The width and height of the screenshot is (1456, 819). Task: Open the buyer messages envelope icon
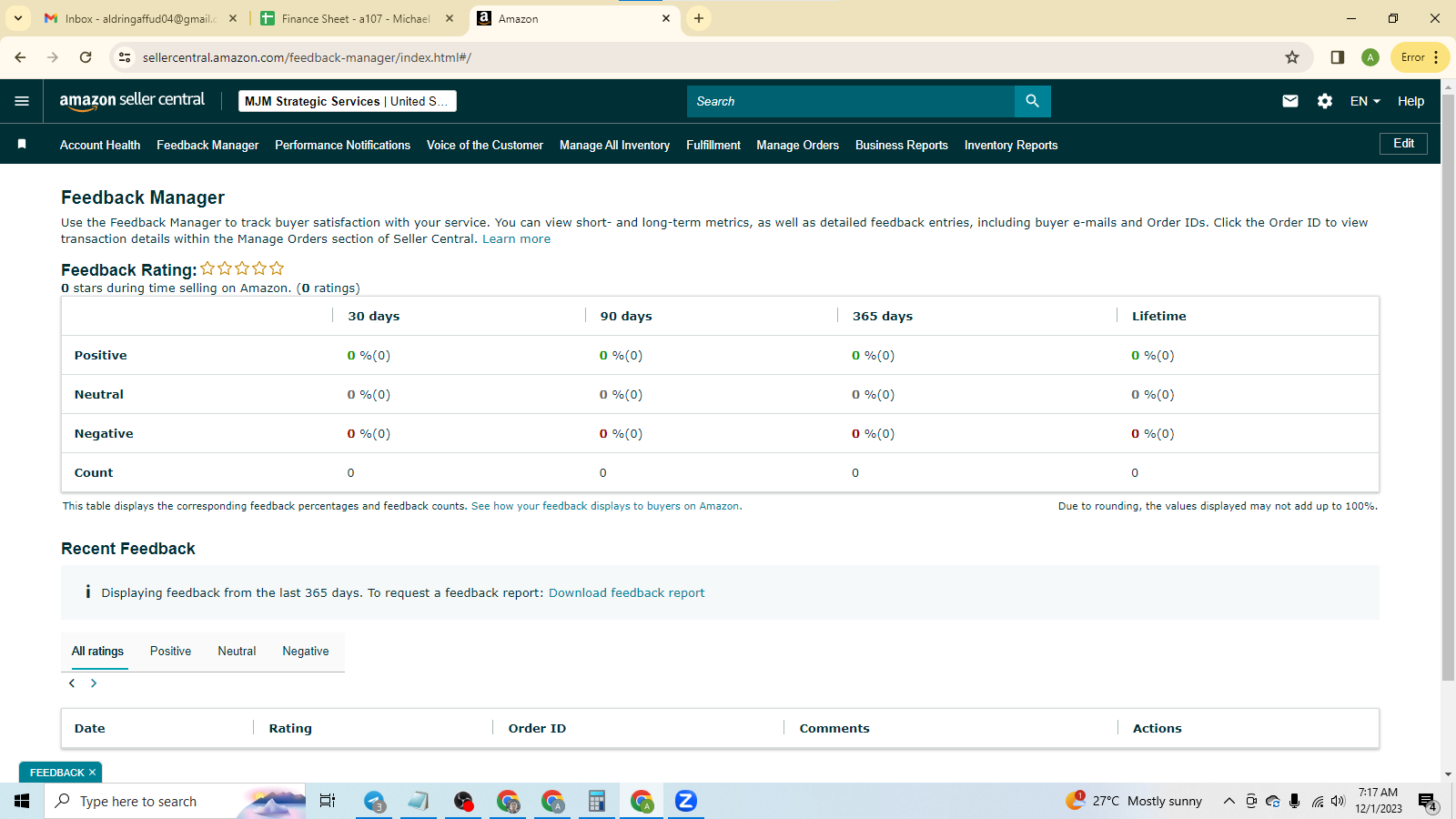[x=1290, y=101]
